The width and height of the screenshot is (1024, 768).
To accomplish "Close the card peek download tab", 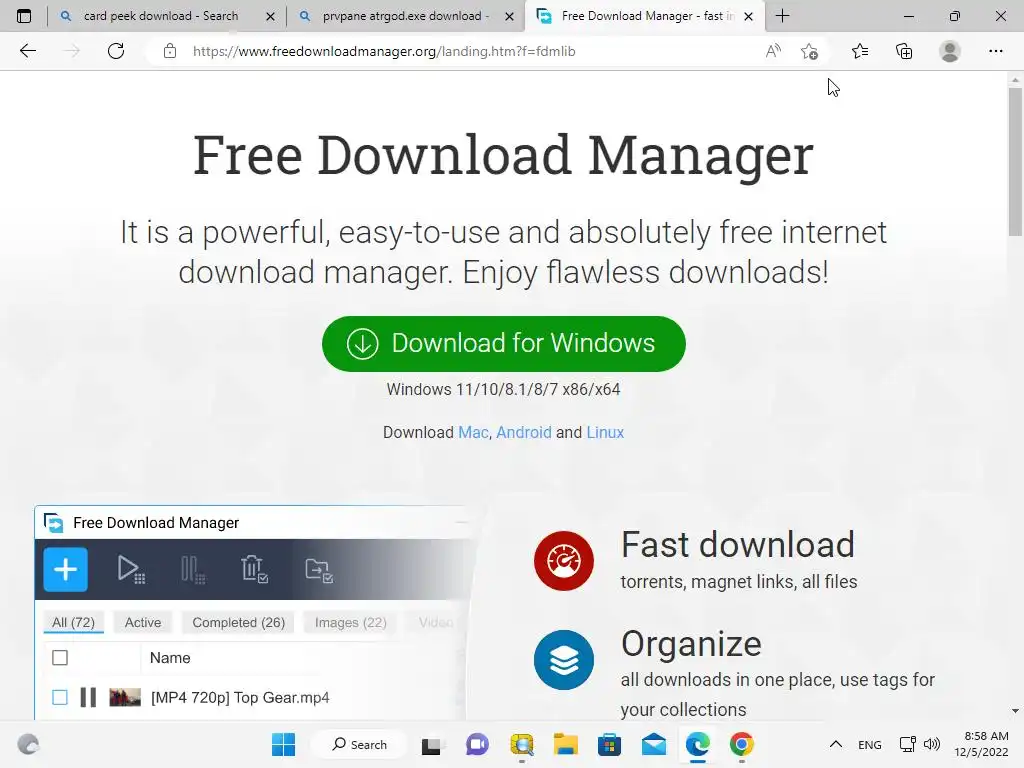I will (270, 16).
